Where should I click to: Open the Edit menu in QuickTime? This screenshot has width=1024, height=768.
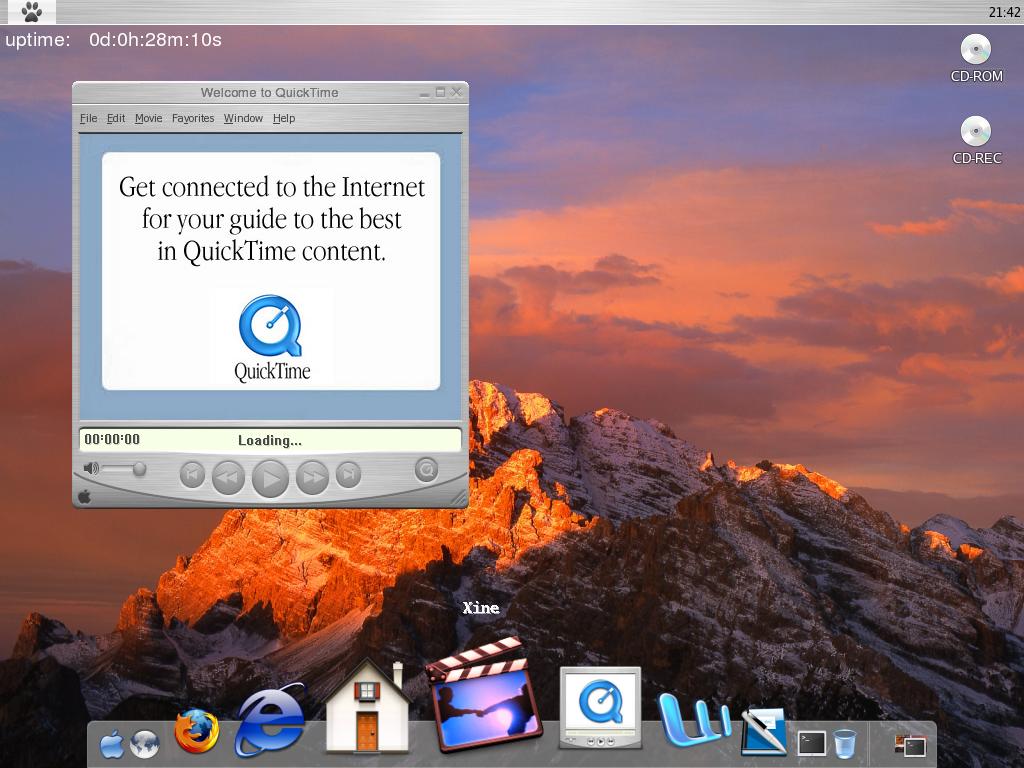coord(116,118)
